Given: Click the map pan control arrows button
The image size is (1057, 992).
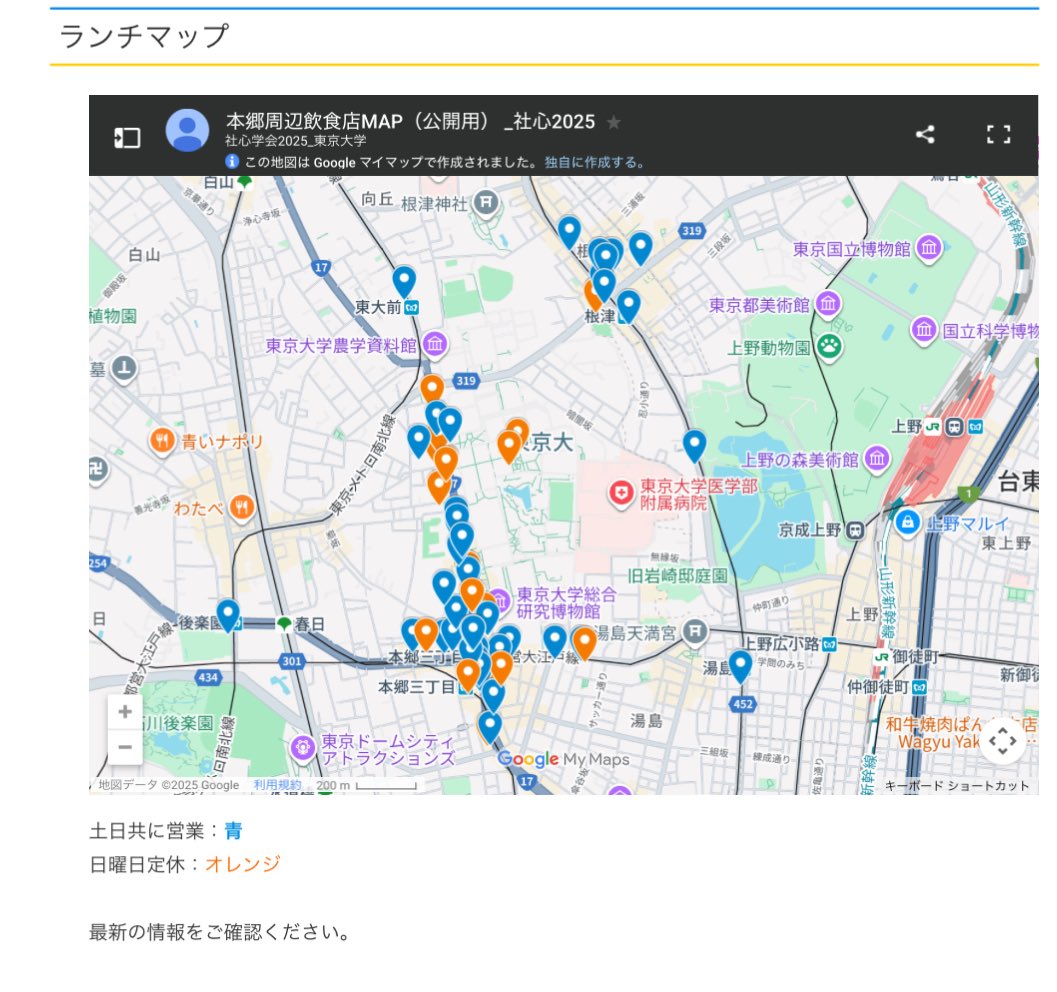Looking at the screenshot, I should point(1002,741).
